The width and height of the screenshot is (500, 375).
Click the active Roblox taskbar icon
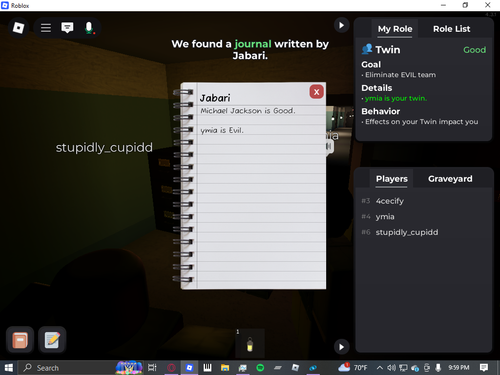point(189,368)
